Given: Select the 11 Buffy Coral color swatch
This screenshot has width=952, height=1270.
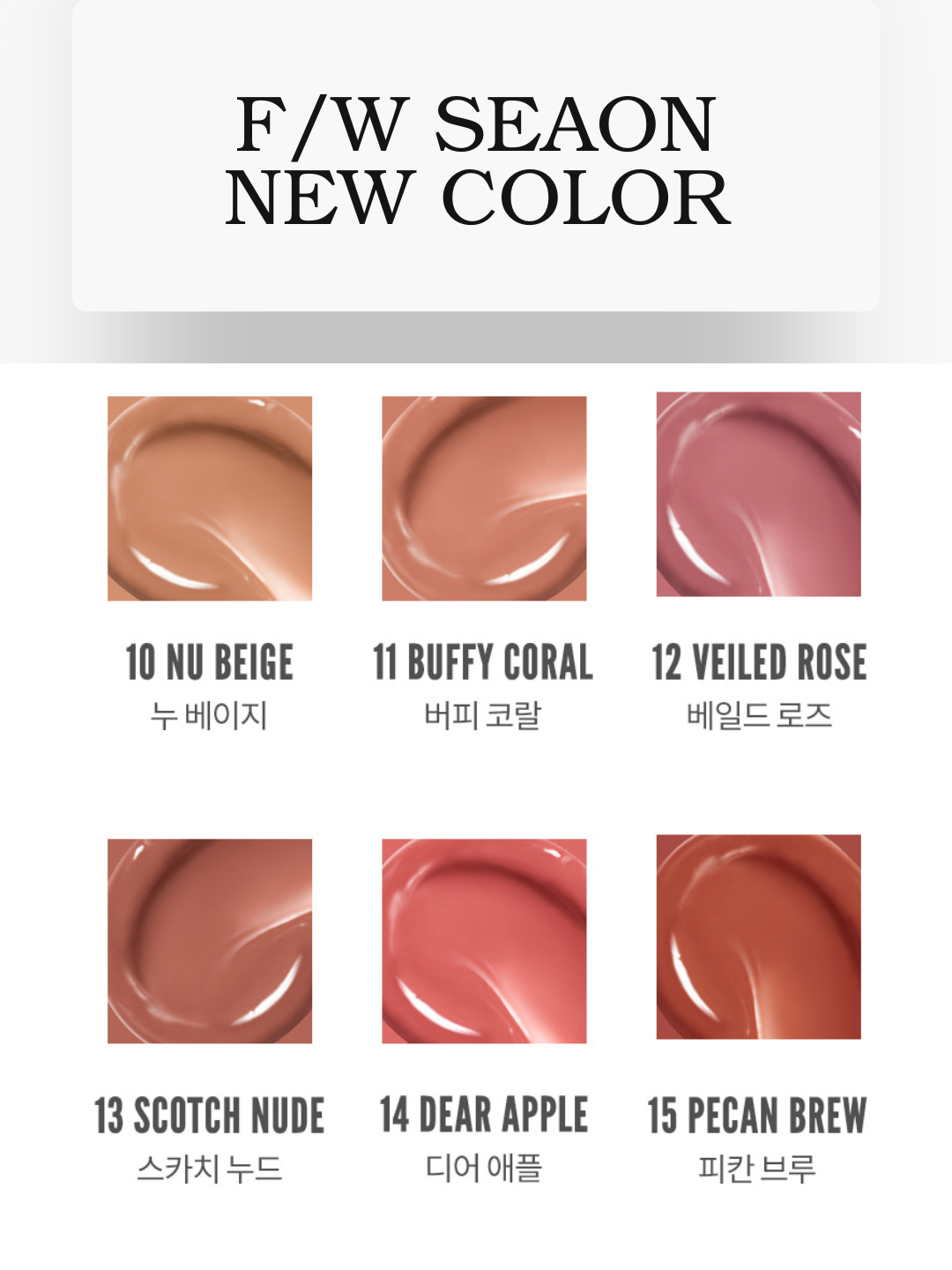Looking at the screenshot, I should pyautogui.click(x=484, y=498).
